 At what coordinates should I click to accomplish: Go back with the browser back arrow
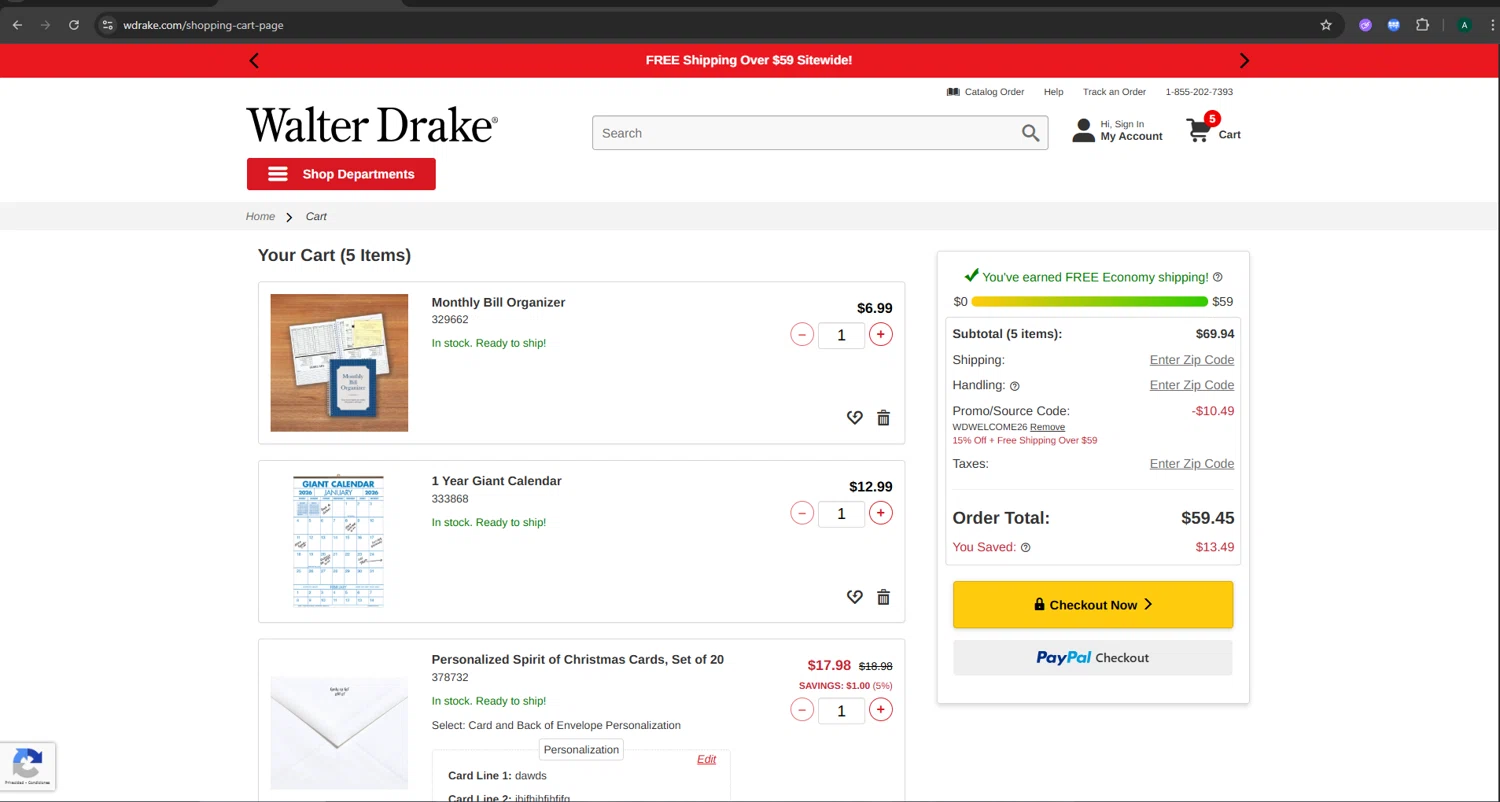pyautogui.click(x=17, y=25)
